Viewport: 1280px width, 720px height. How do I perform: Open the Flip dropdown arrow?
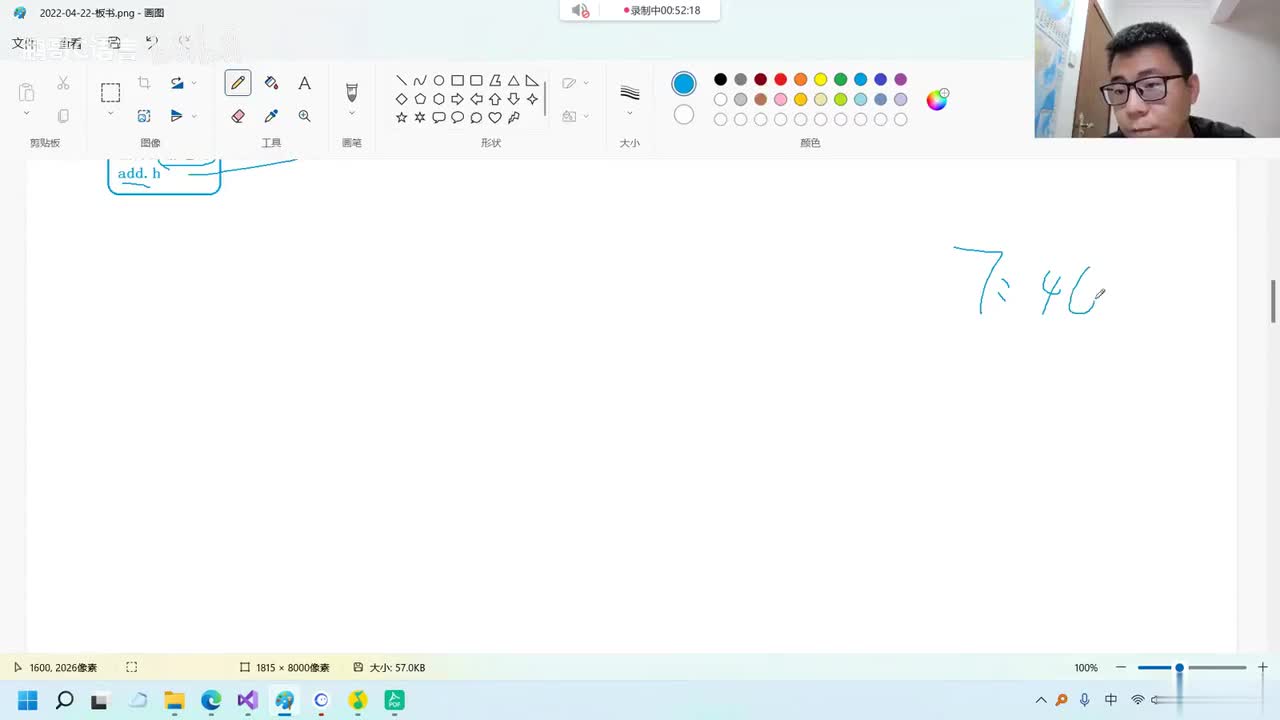point(194,116)
